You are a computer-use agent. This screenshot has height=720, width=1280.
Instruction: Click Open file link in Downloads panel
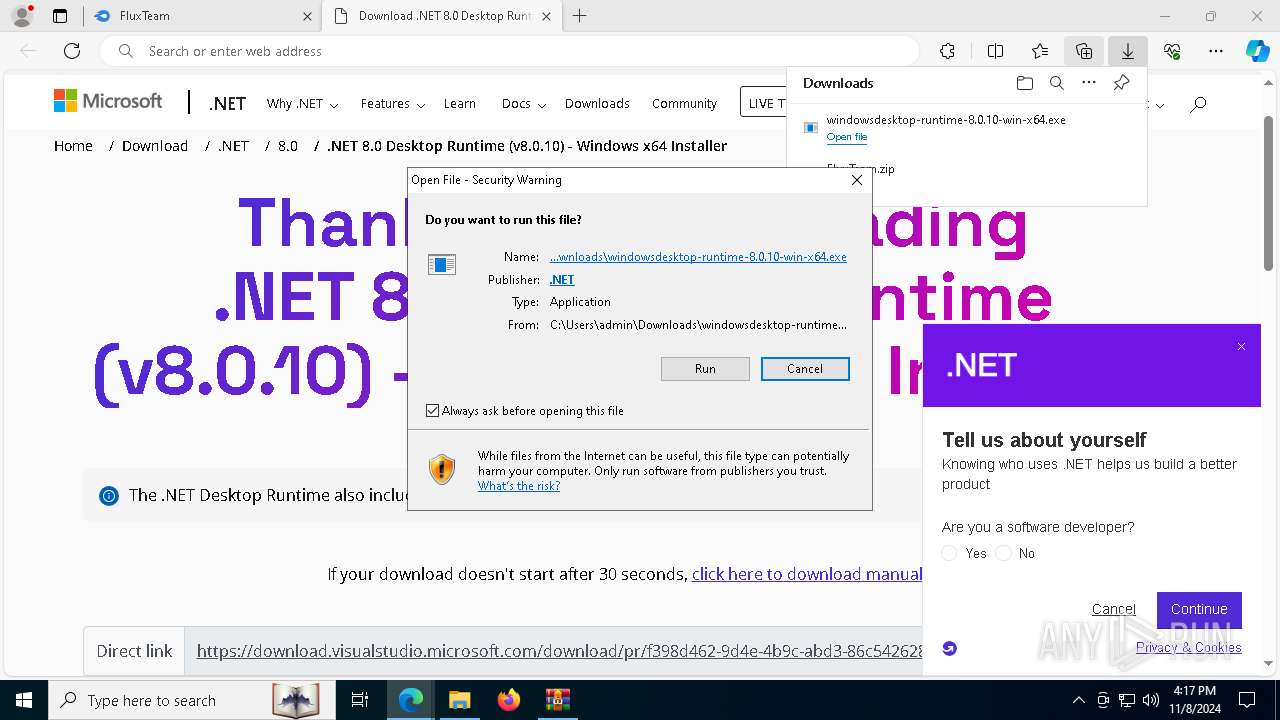coord(847,137)
